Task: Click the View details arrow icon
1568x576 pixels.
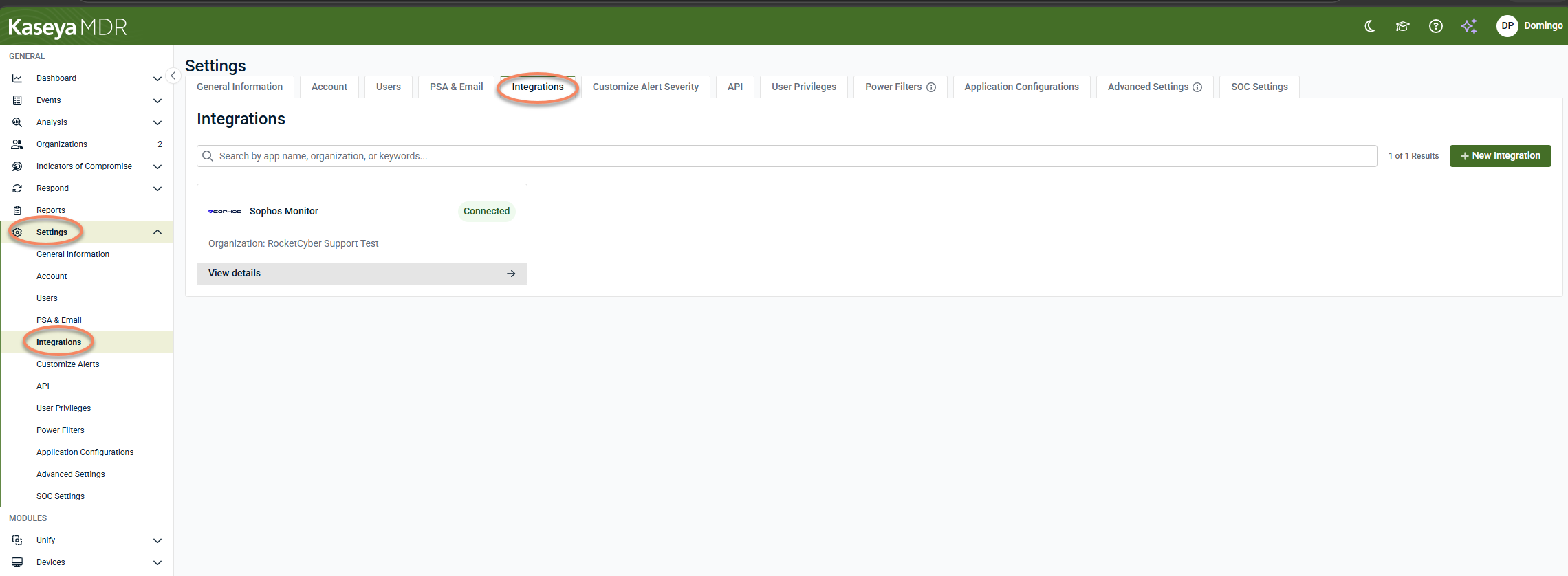Action: [511, 274]
